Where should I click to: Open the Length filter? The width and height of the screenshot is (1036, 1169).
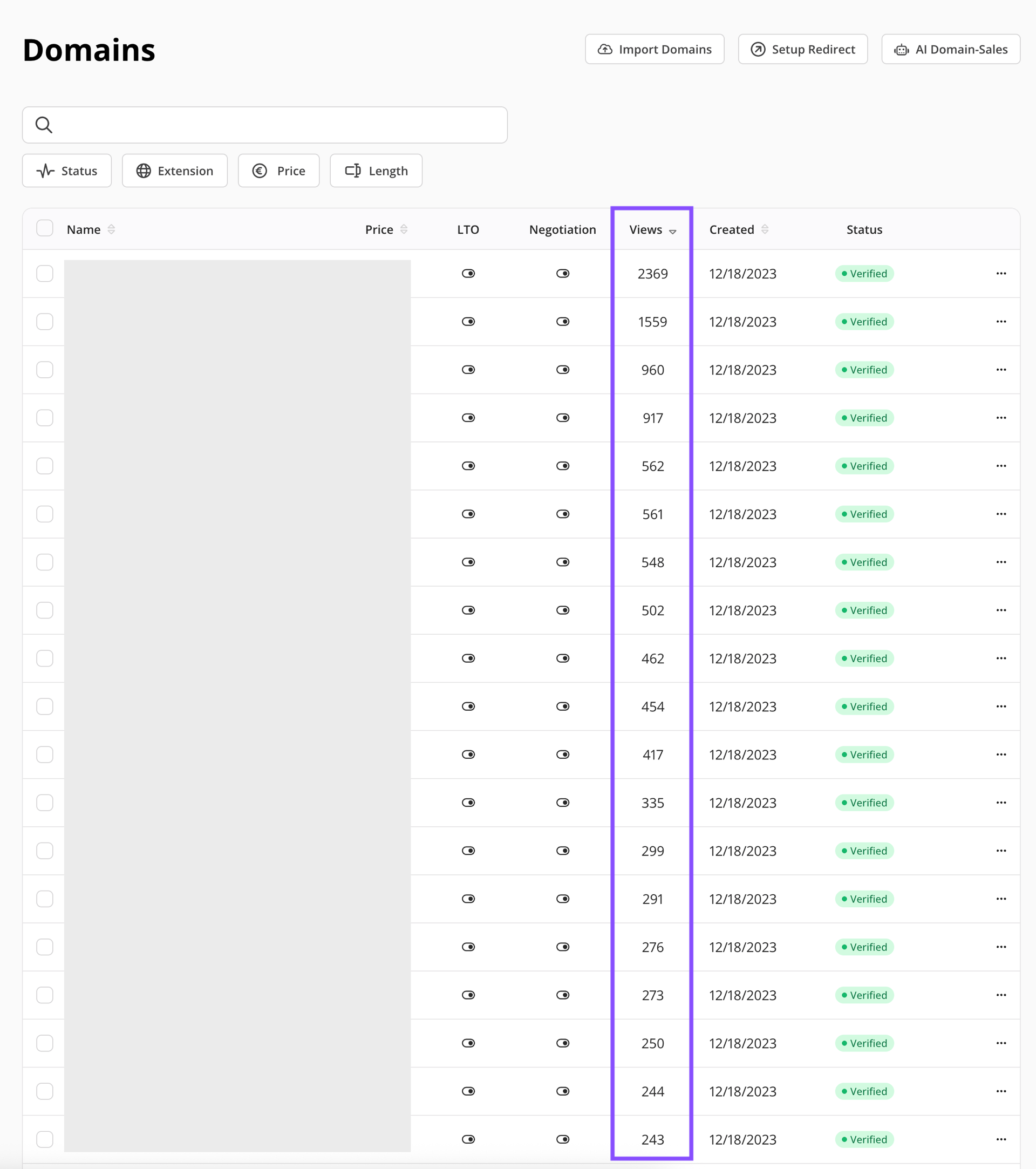(376, 171)
